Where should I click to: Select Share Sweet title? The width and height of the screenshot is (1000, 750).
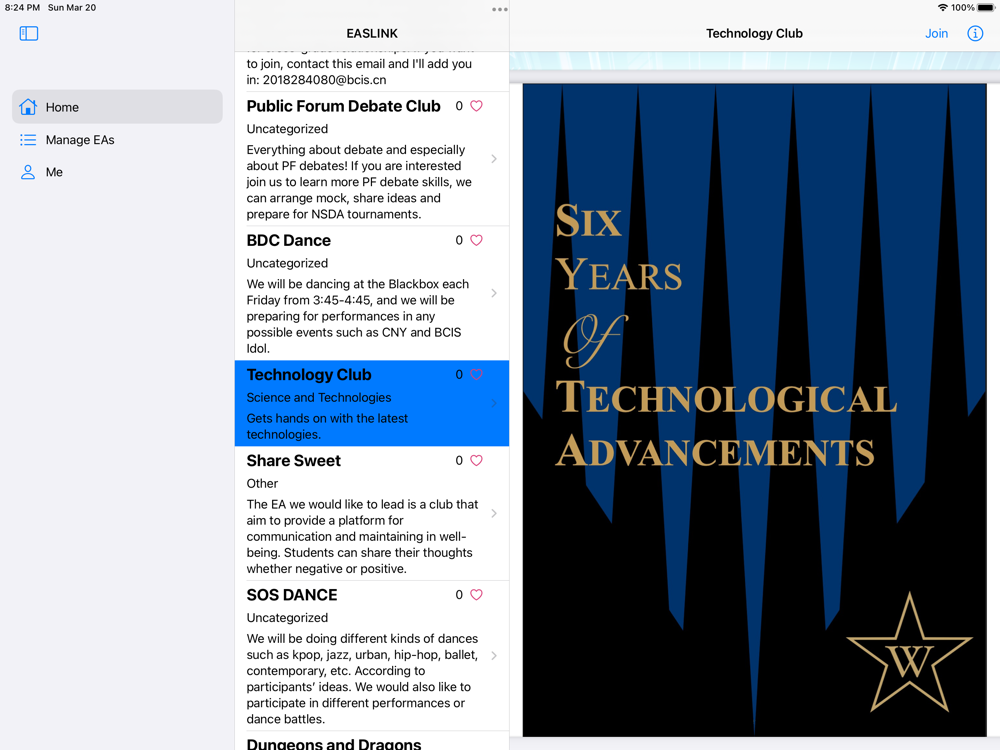(x=293, y=460)
